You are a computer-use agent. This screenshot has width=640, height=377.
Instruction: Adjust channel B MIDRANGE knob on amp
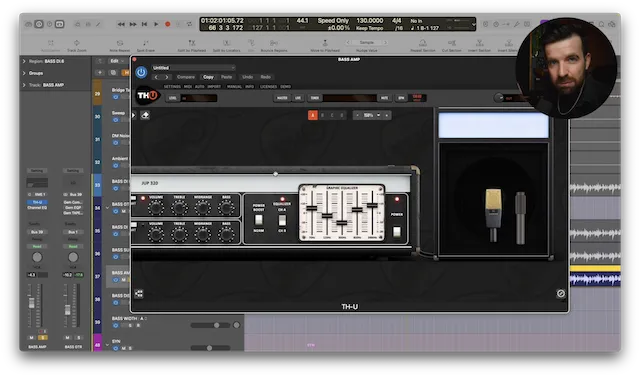202,235
